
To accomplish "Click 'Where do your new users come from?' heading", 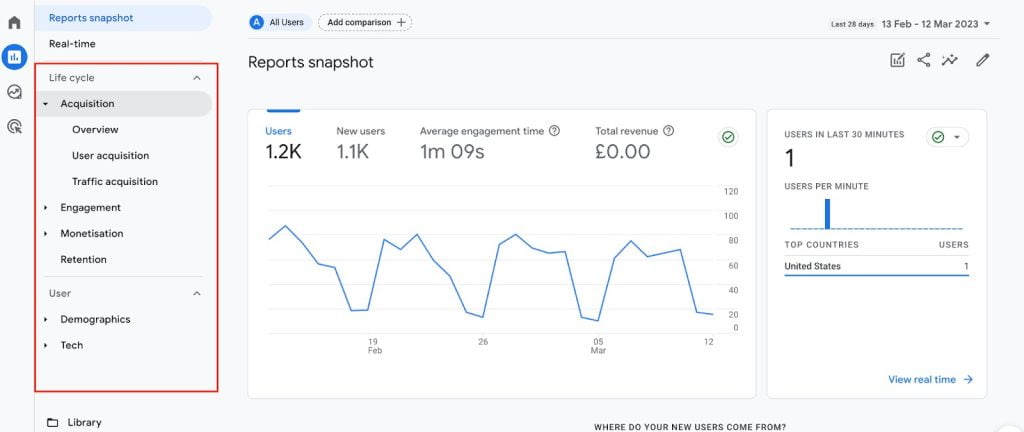I will click(690, 427).
